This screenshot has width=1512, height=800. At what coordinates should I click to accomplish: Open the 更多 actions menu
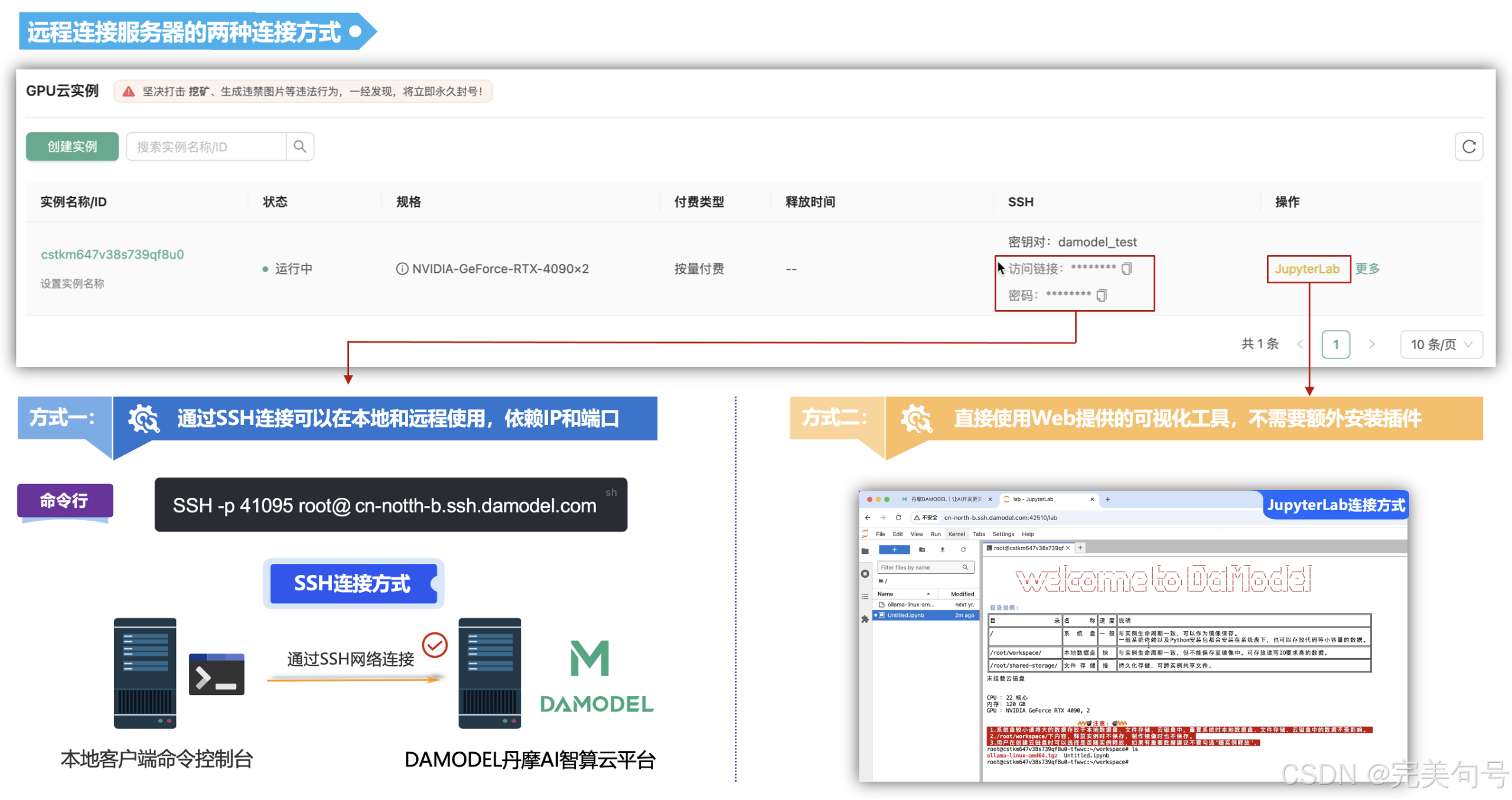tap(1368, 269)
